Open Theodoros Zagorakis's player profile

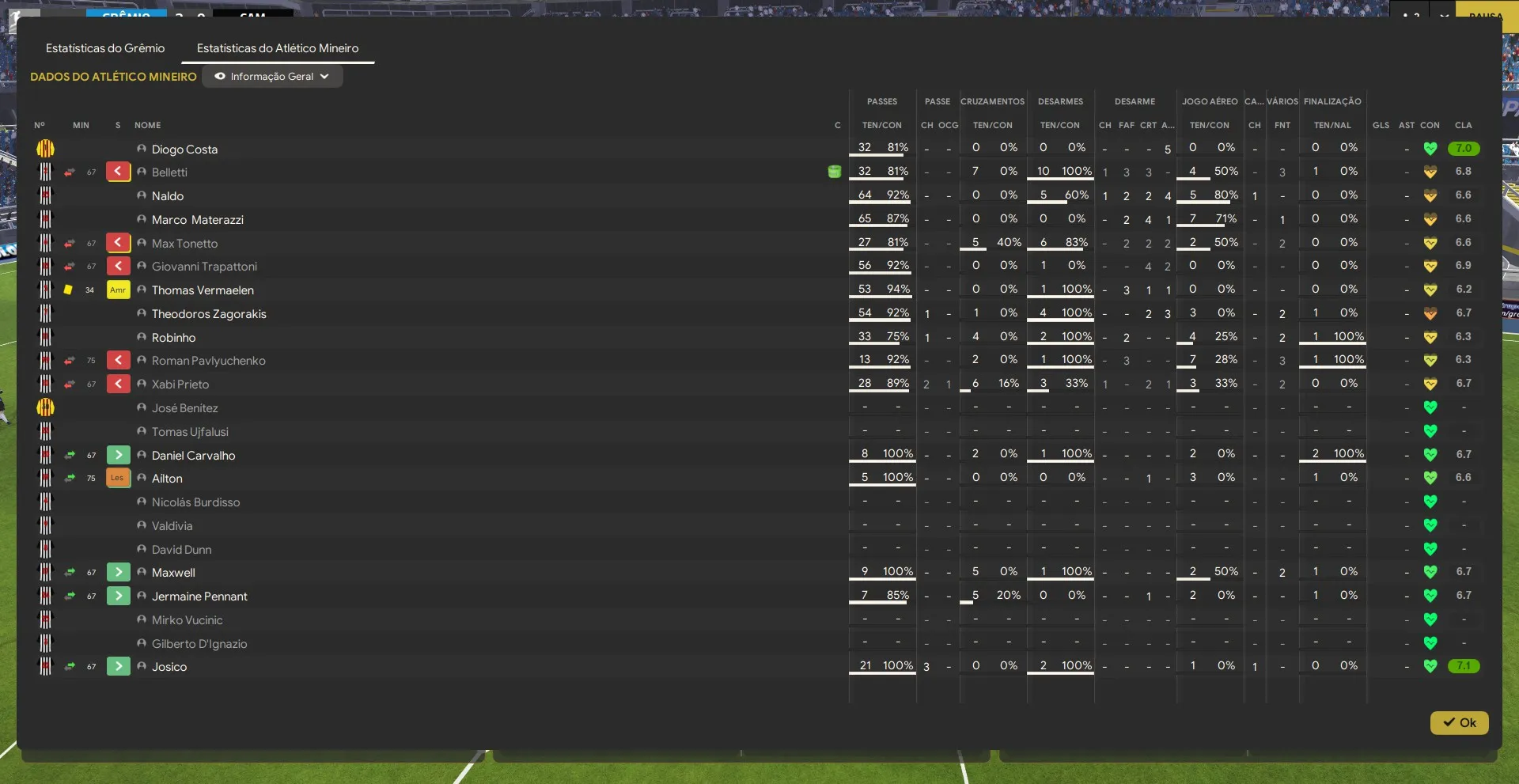[209, 314]
